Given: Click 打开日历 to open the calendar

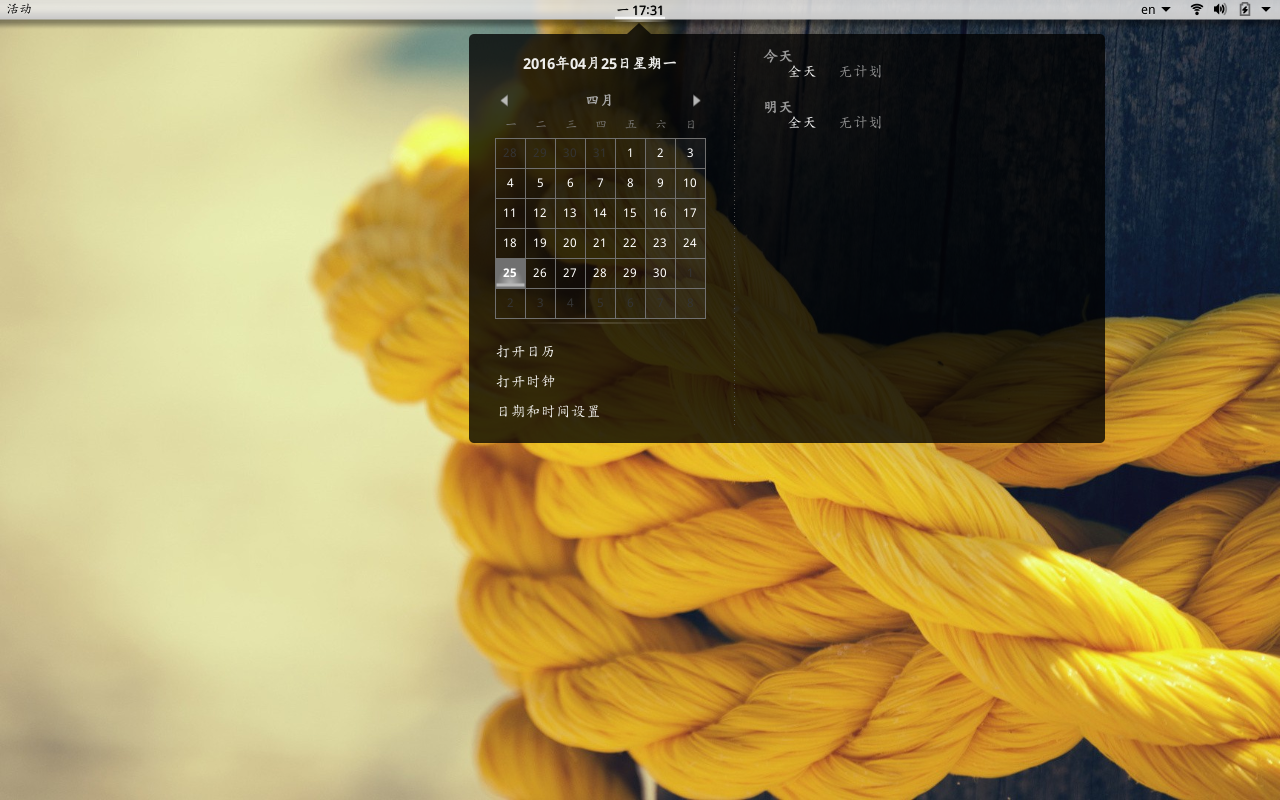Looking at the screenshot, I should (x=526, y=352).
